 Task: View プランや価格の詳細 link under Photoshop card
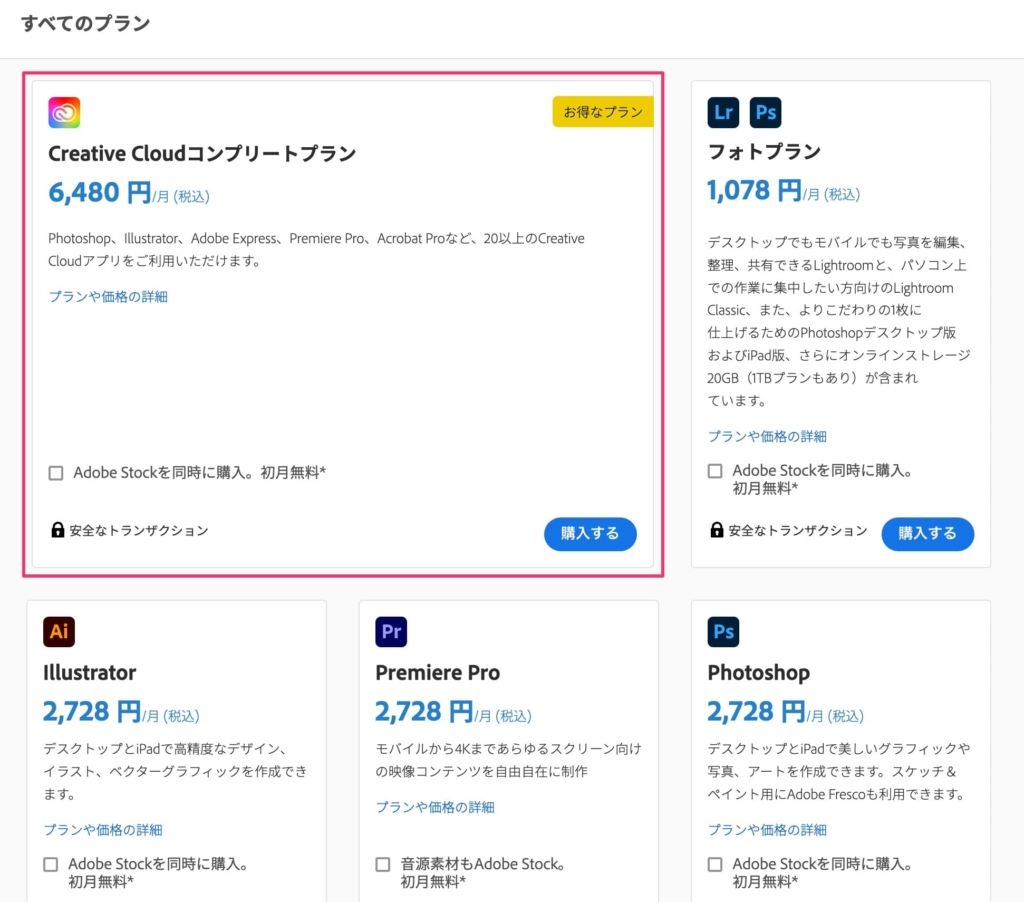pos(767,830)
